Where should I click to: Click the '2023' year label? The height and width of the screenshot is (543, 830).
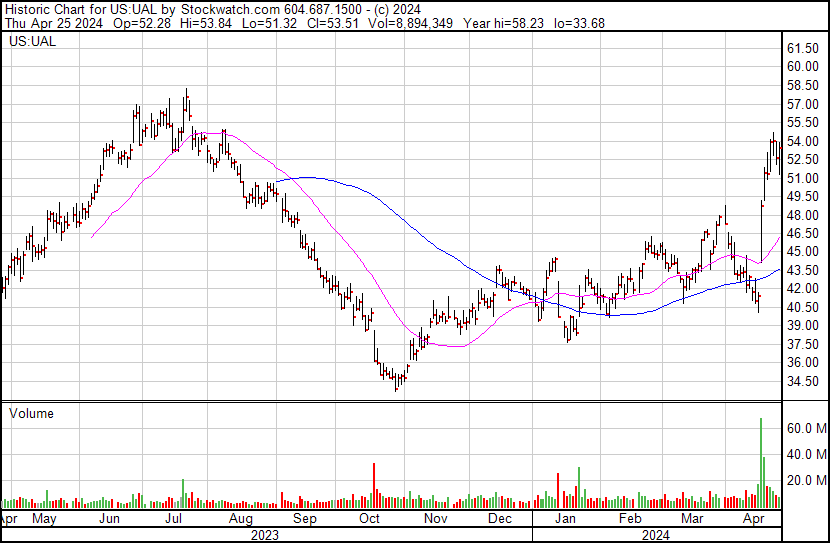point(265,535)
